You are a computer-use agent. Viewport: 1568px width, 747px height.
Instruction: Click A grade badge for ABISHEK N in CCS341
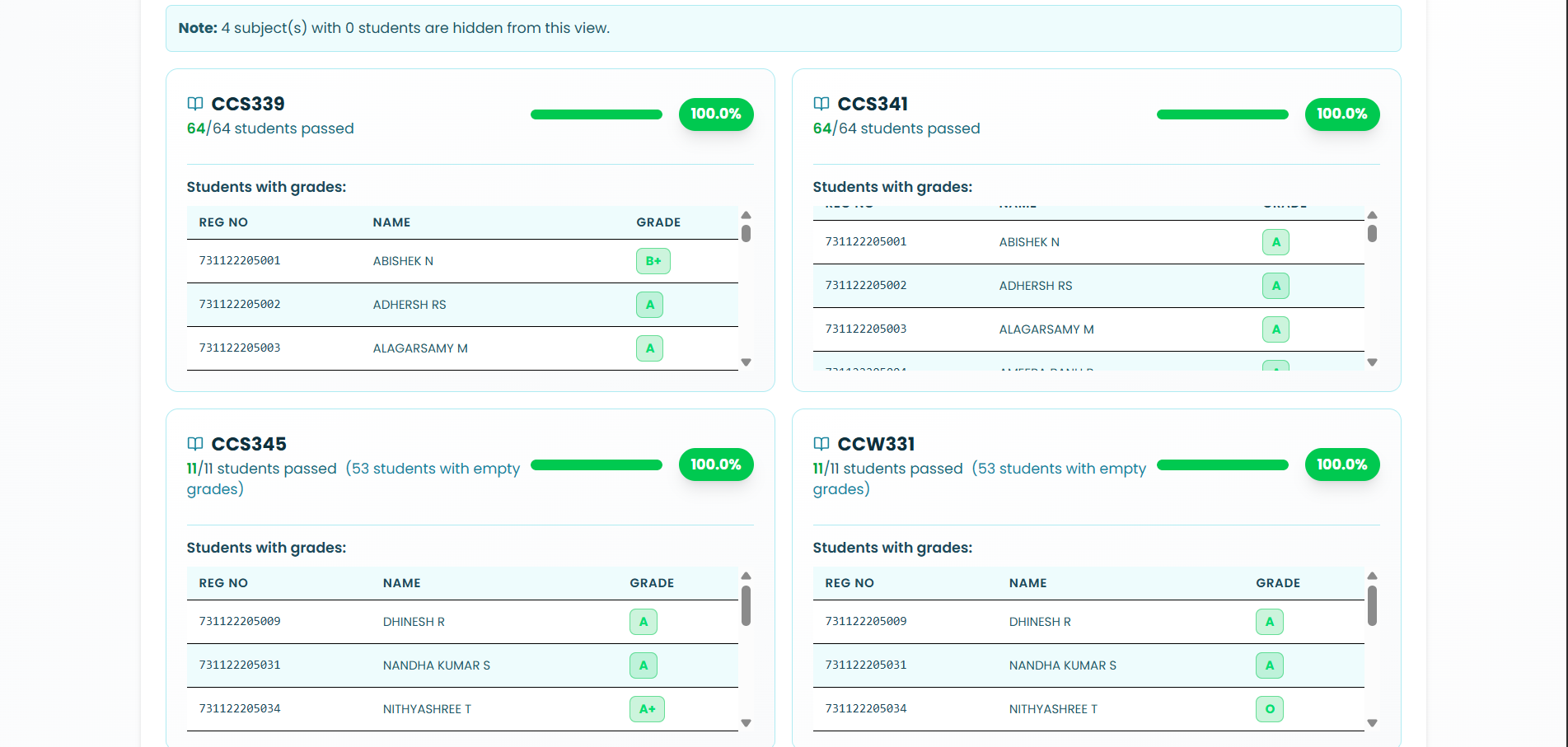(1276, 242)
